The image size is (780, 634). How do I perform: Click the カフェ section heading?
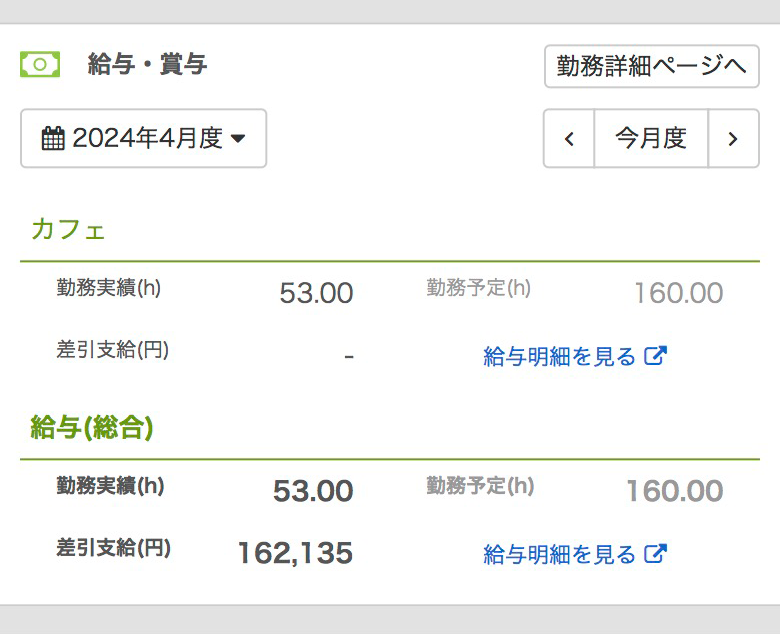coord(68,230)
